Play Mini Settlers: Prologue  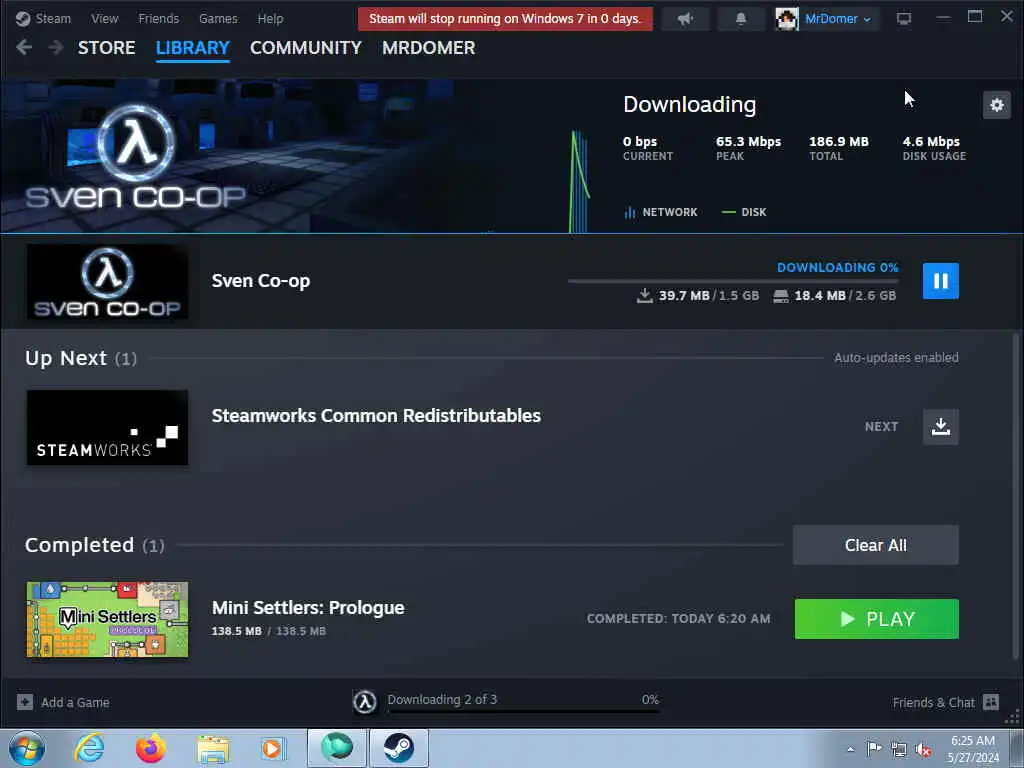click(876, 618)
